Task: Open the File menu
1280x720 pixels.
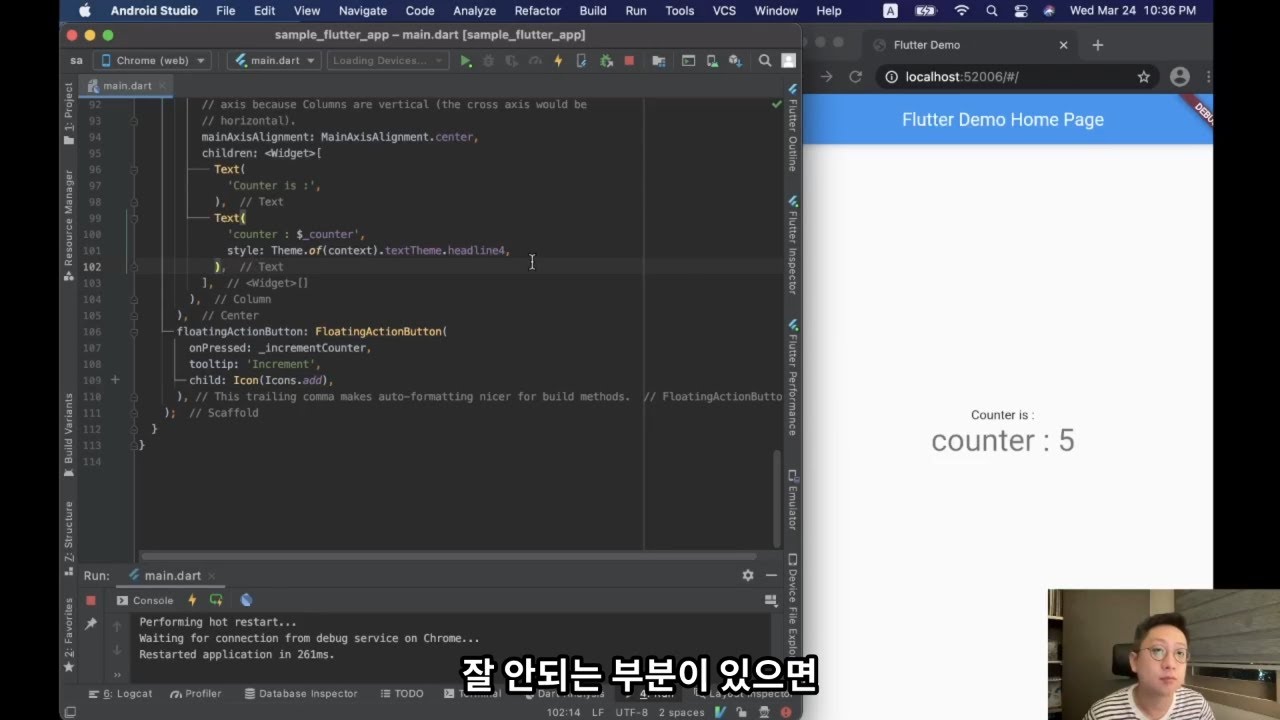Action: (x=226, y=11)
